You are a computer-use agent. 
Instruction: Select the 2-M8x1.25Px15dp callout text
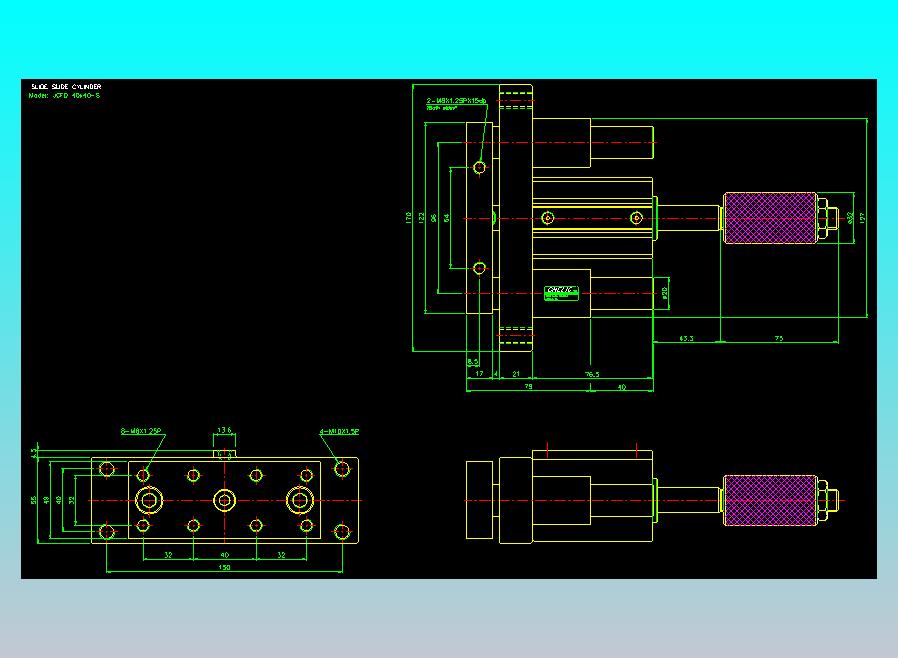click(456, 101)
